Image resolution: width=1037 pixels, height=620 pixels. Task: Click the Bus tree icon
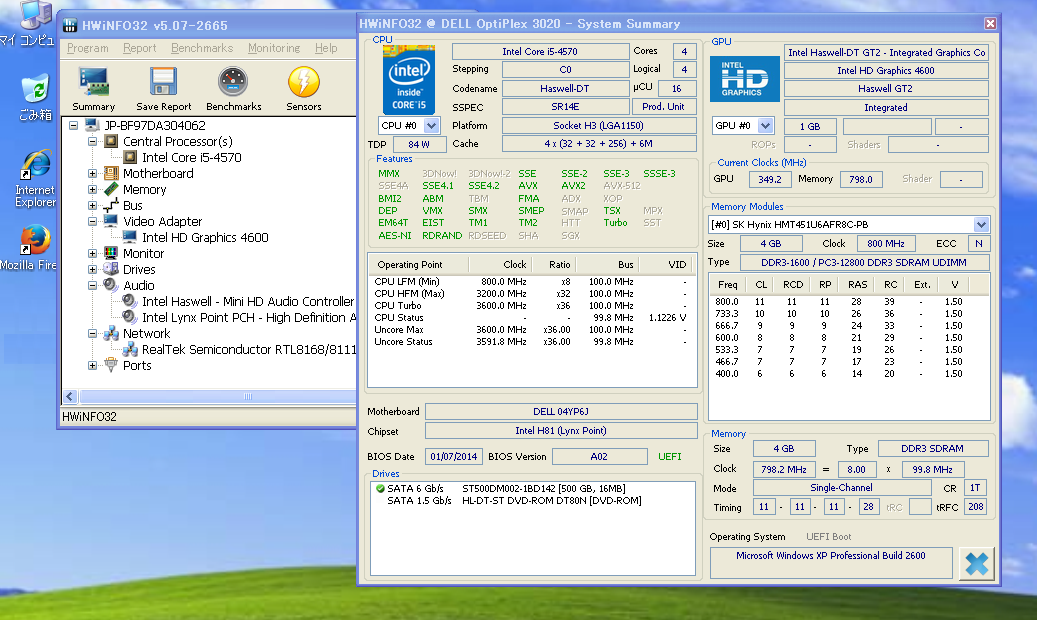click(111, 205)
